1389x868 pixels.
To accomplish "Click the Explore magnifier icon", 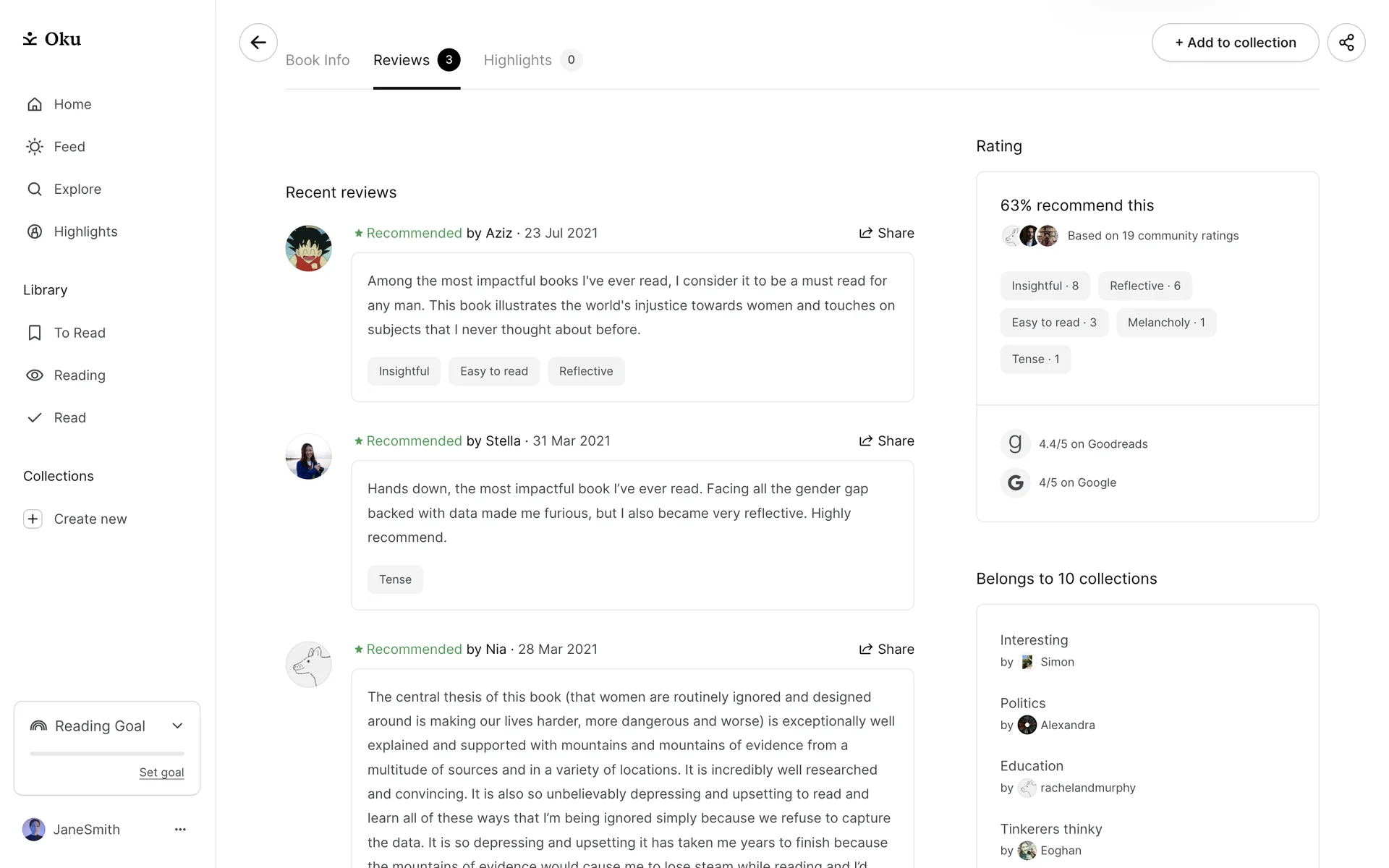I will tap(35, 190).
